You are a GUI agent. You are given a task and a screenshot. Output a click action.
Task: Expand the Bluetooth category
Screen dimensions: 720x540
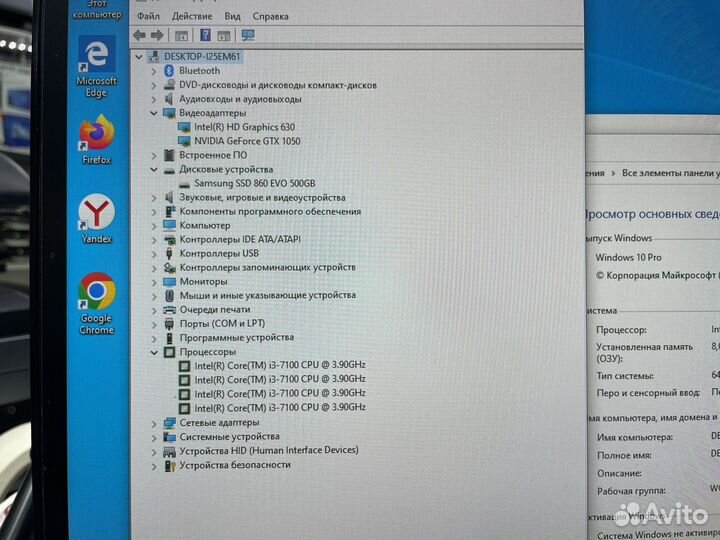[x=154, y=71]
